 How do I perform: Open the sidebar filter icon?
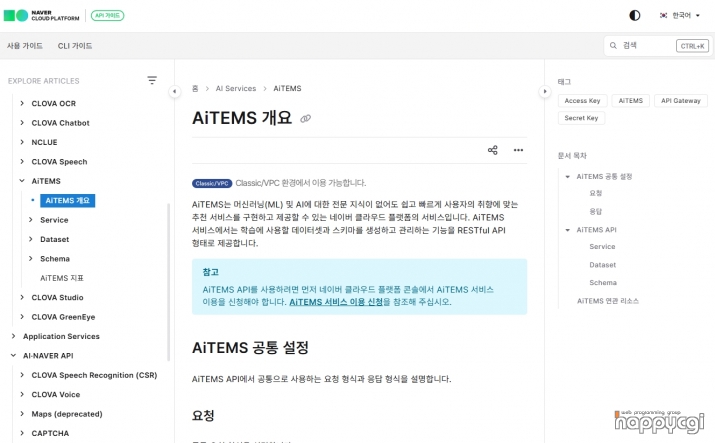click(152, 80)
